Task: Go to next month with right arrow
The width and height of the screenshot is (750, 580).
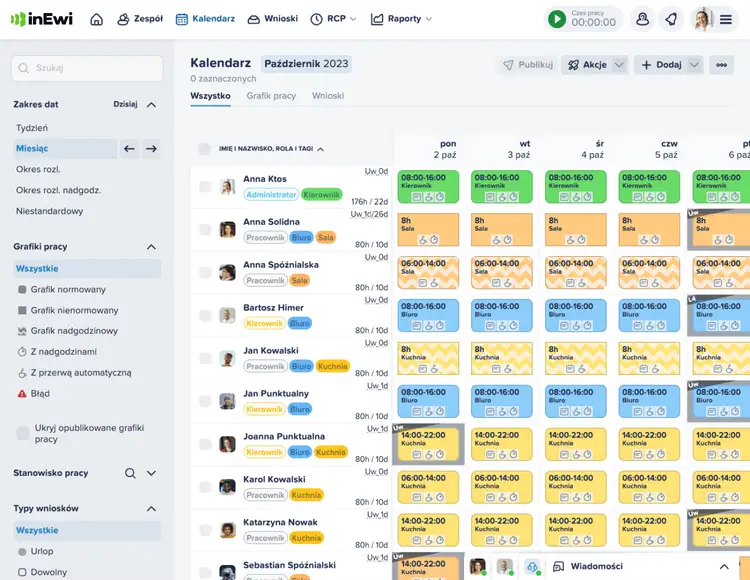Action: (151, 149)
